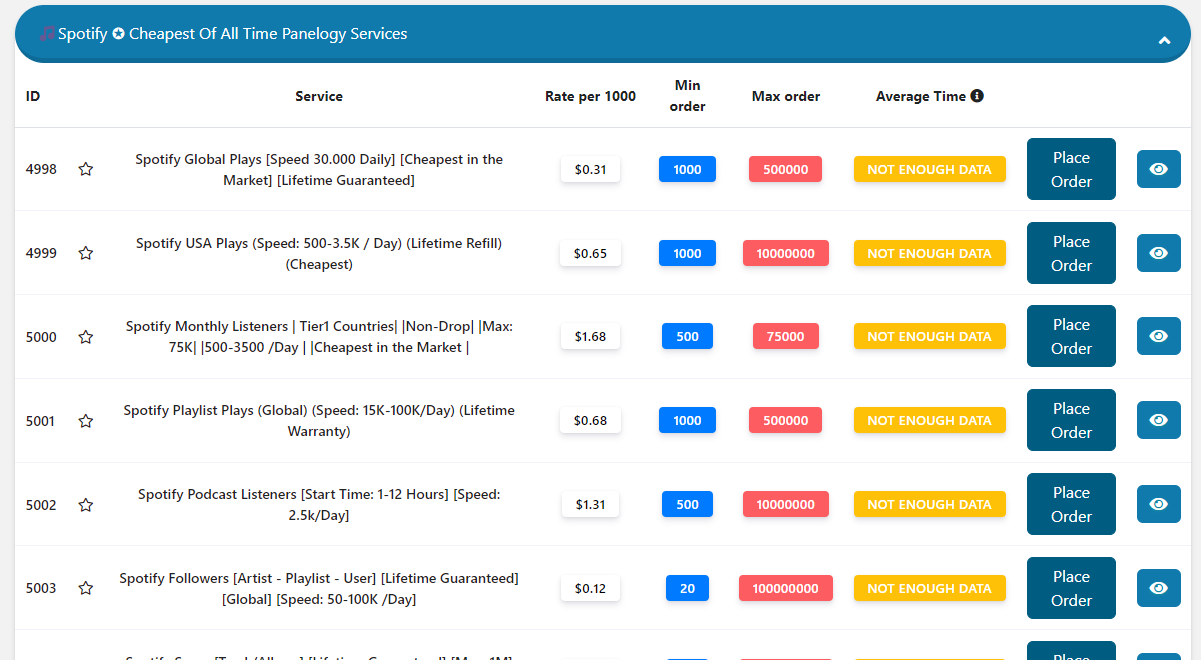Screen dimensions: 1201x660
Task: Click star beside Spotify Playlist Plays
Action: pyautogui.click(x=86, y=422)
